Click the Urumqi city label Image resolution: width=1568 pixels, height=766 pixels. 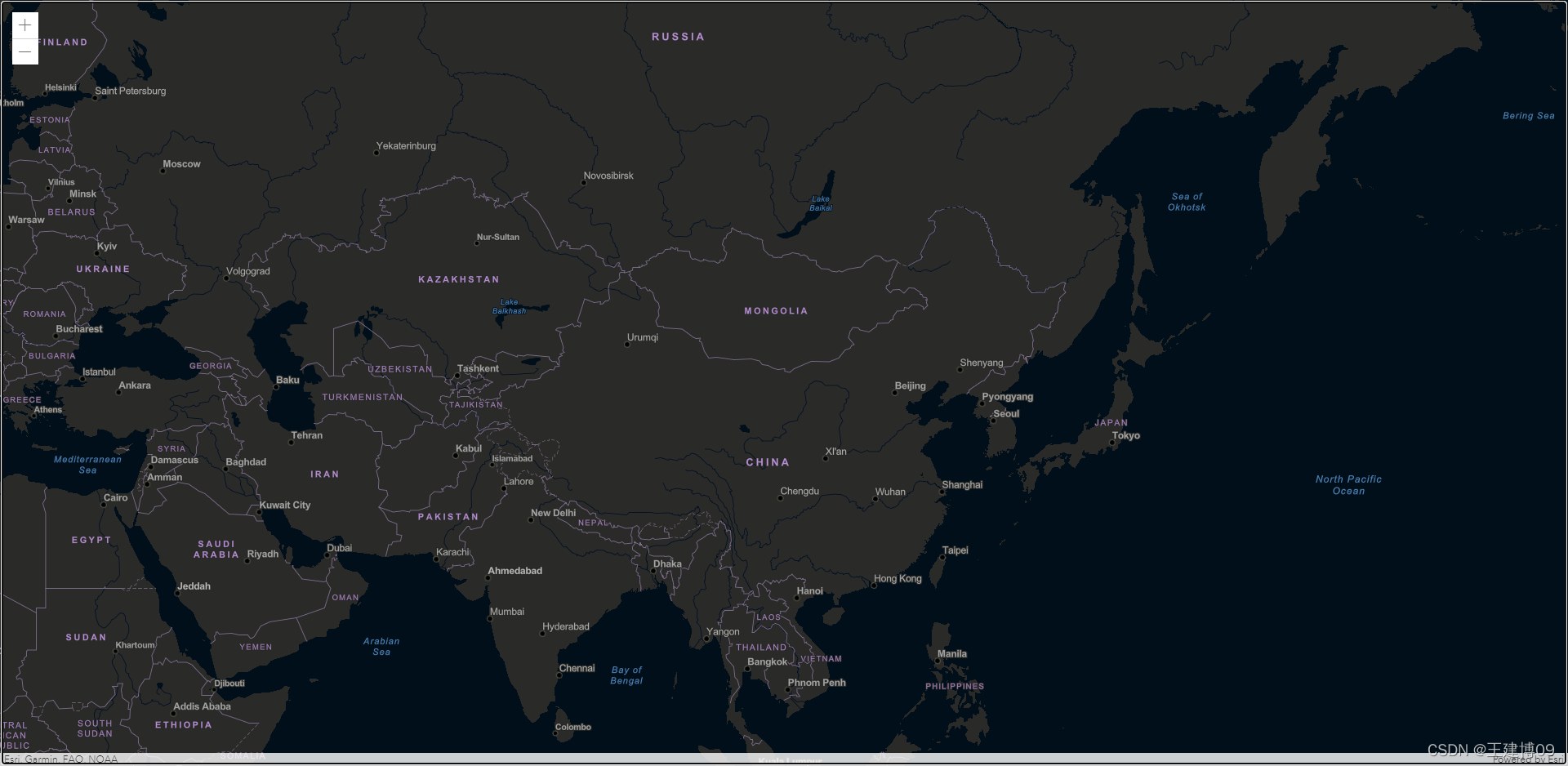click(x=643, y=337)
